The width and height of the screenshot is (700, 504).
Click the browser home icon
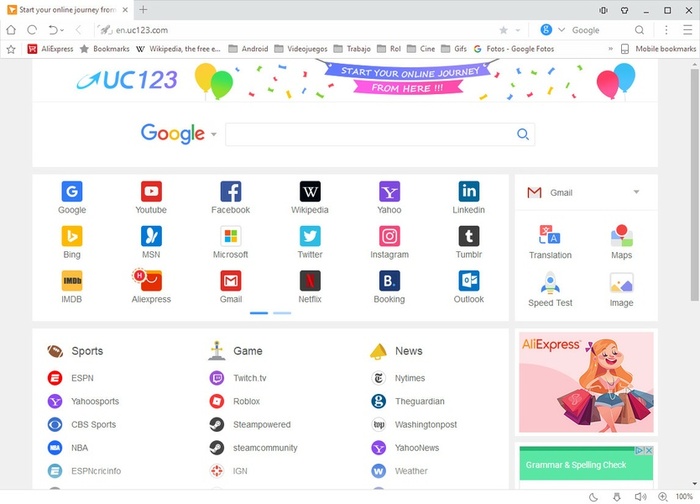click(x=11, y=30)
